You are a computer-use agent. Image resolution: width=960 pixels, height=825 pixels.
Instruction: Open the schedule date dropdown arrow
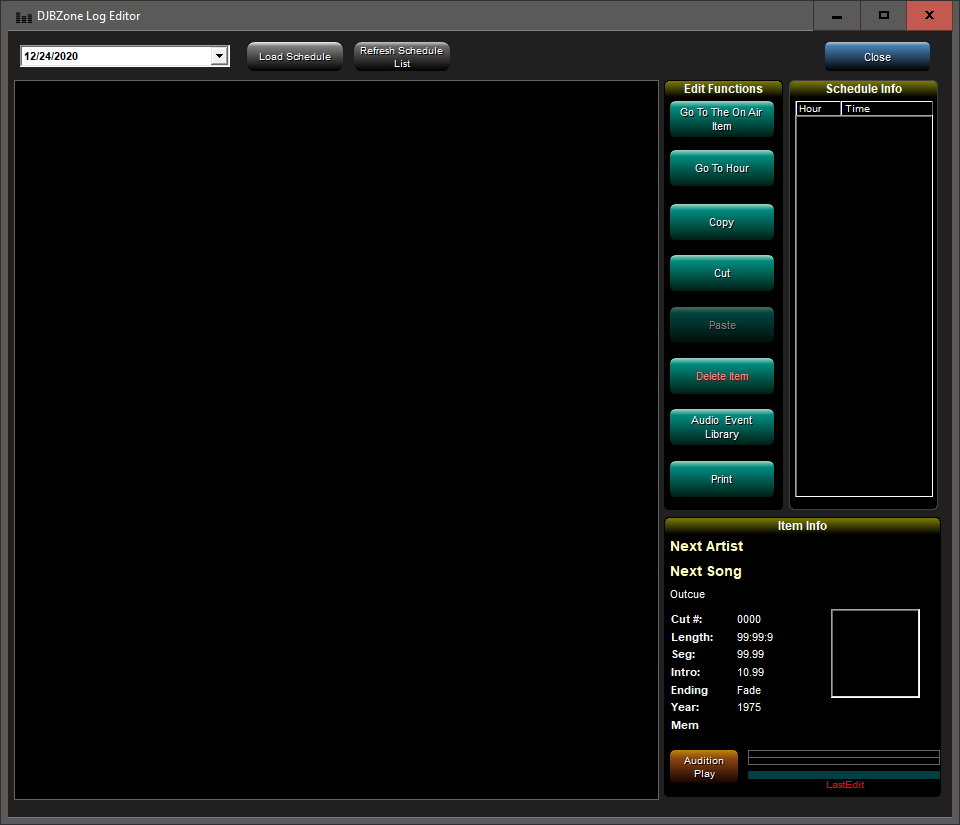(x=219, y=56)
